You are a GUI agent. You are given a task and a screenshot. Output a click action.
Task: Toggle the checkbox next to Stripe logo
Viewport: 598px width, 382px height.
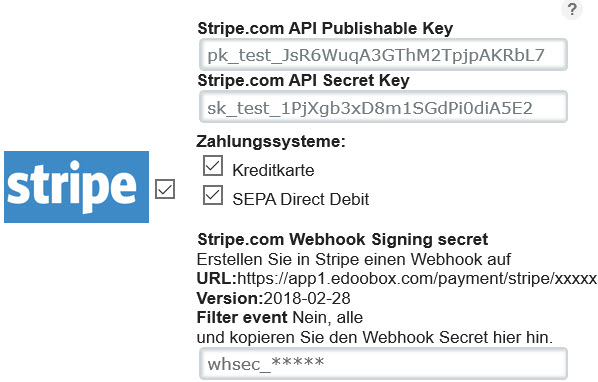coord(165,189)
